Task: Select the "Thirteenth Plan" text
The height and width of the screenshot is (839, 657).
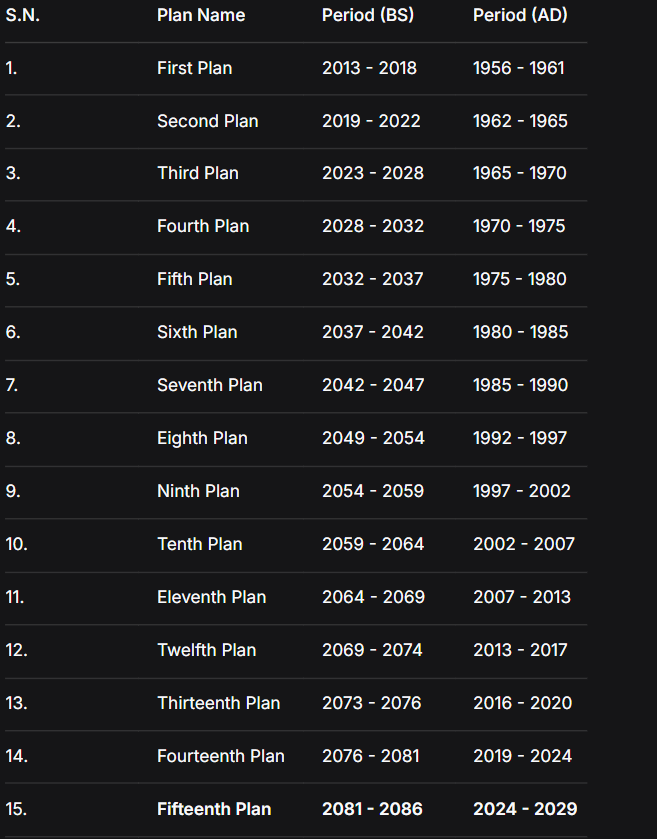Action: 218,703
